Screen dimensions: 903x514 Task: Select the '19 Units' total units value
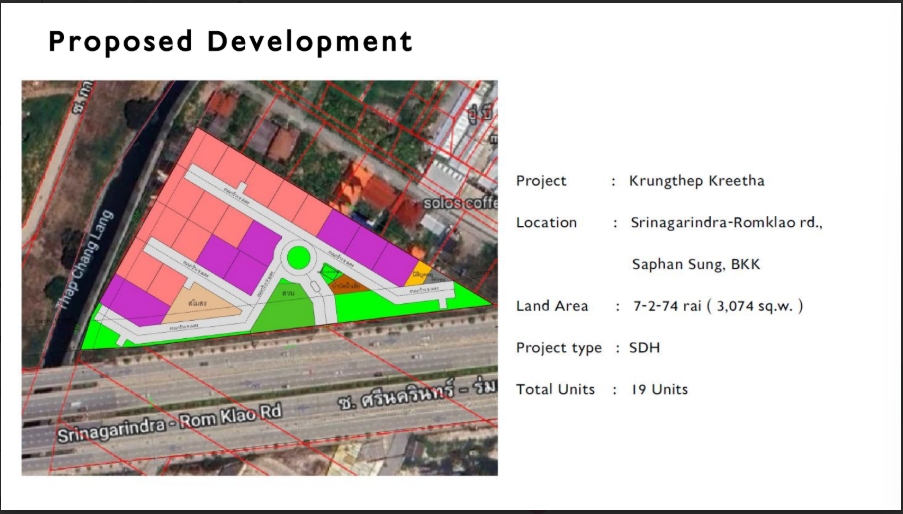point(659,390)
